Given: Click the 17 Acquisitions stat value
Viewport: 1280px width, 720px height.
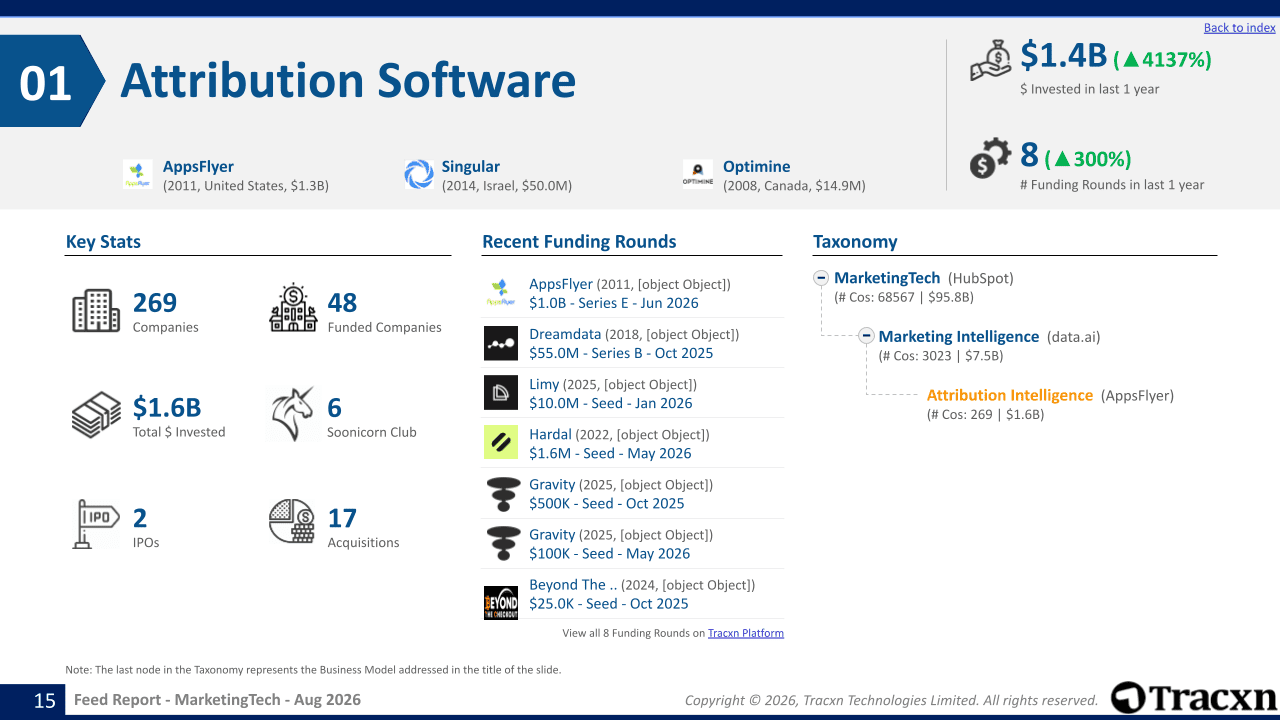Looking at the screenshot, I should pyautogui.click(x=342, y=517).
